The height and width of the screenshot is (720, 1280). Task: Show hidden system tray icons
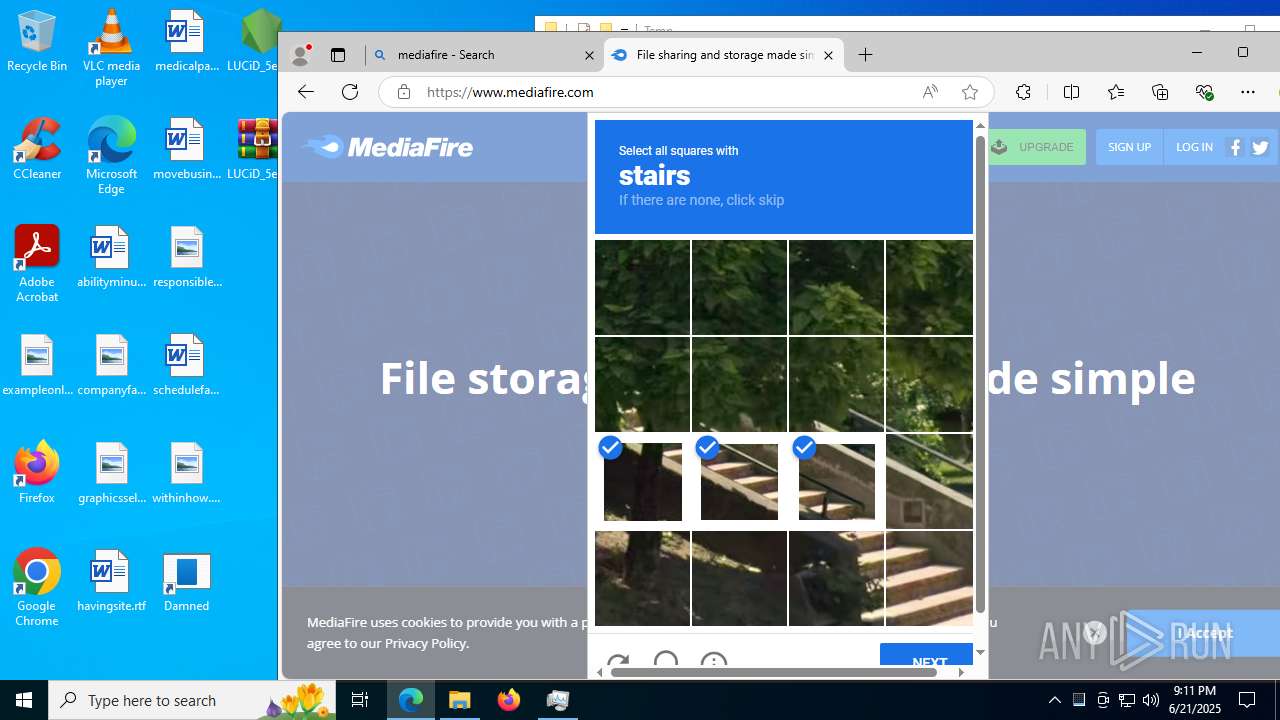click(1055, 700)
